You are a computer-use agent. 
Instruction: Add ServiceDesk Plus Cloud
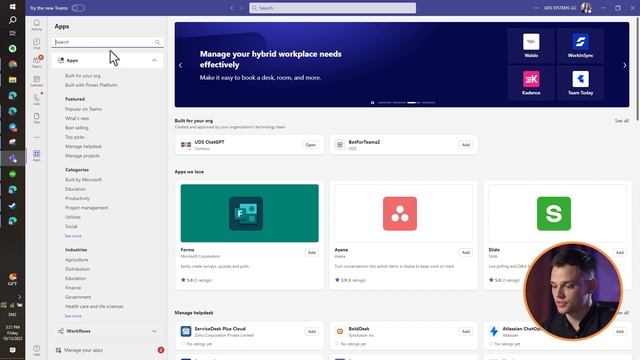coord(312,331)
